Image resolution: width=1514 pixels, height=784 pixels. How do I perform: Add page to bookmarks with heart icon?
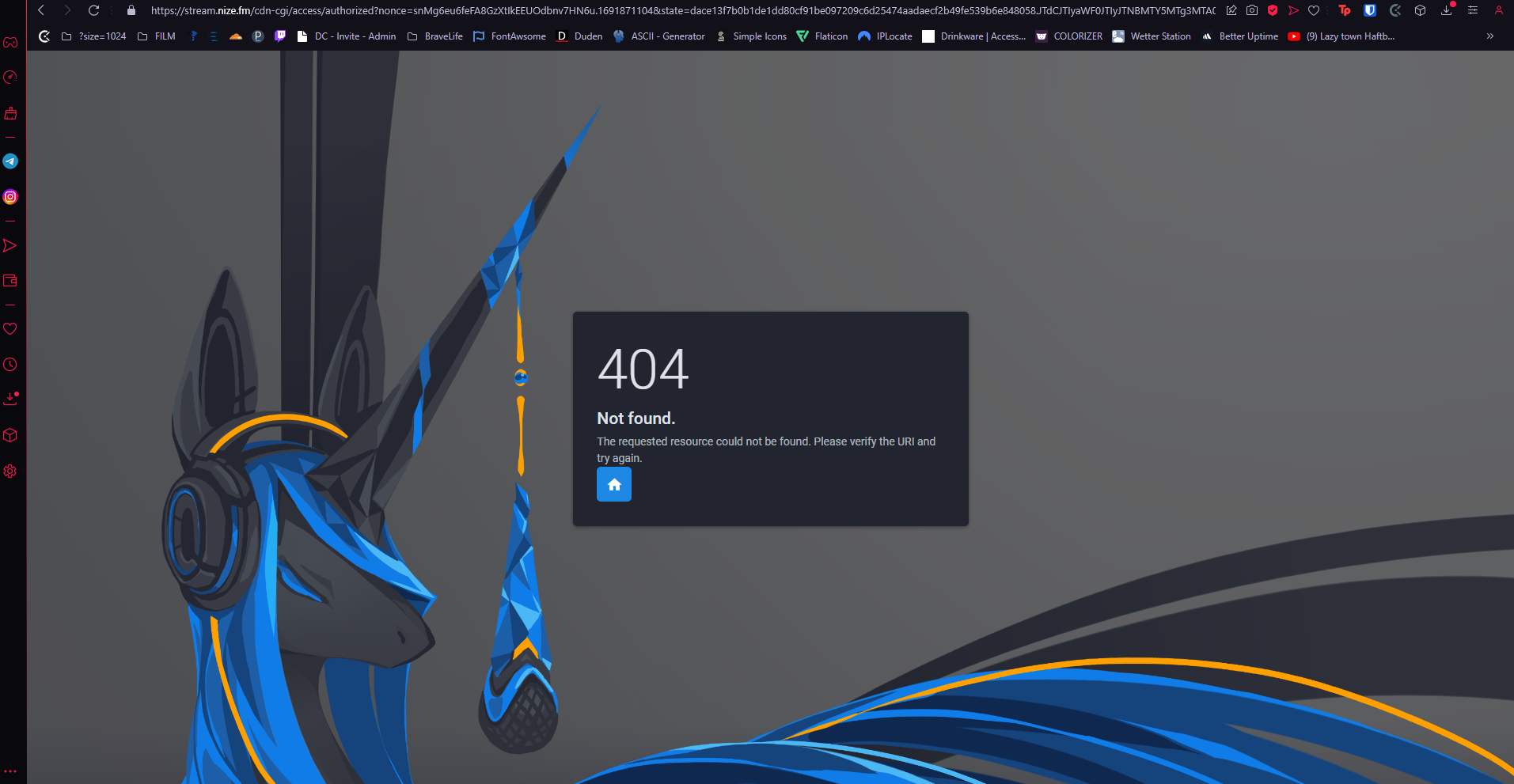pyautogui.click(x=1314, y=10)
